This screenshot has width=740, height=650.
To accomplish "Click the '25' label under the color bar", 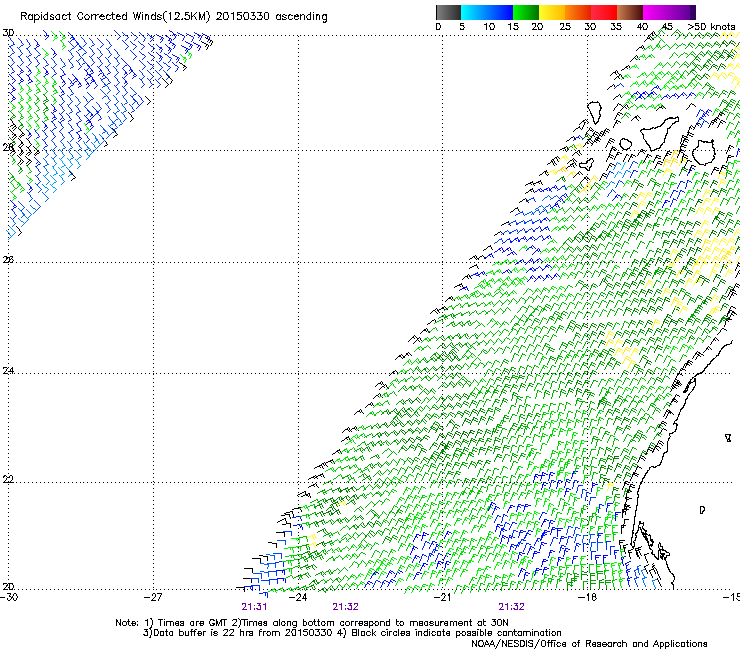I will (x=565, y=27).
